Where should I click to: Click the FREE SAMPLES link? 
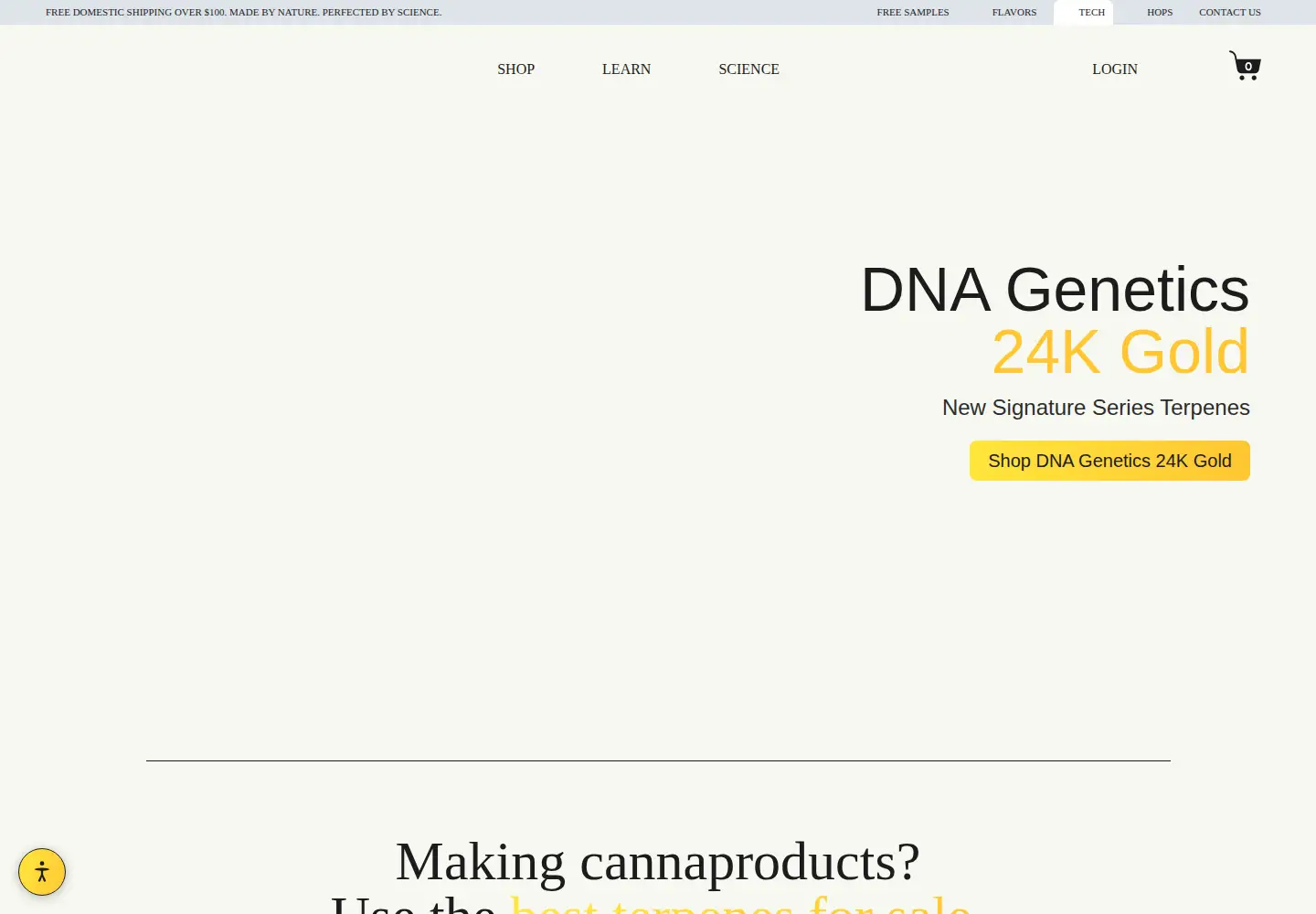click(913, 12)
